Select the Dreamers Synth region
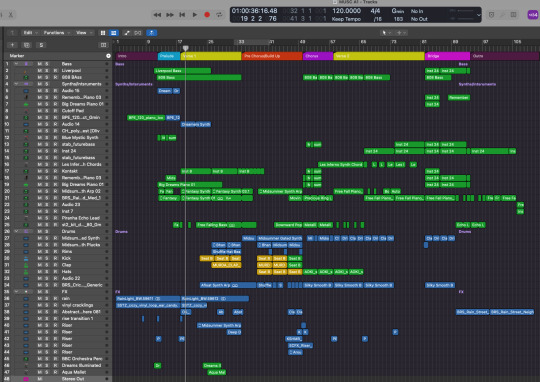Image resolution: width=540 pixels, height=382 pixels. click(196, 124)
